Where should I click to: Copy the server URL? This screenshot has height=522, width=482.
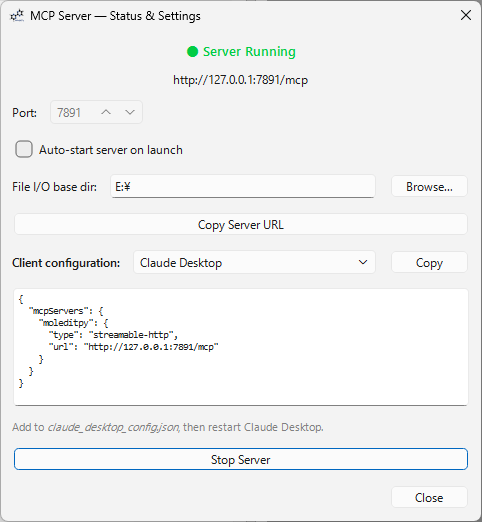(241, 224)
